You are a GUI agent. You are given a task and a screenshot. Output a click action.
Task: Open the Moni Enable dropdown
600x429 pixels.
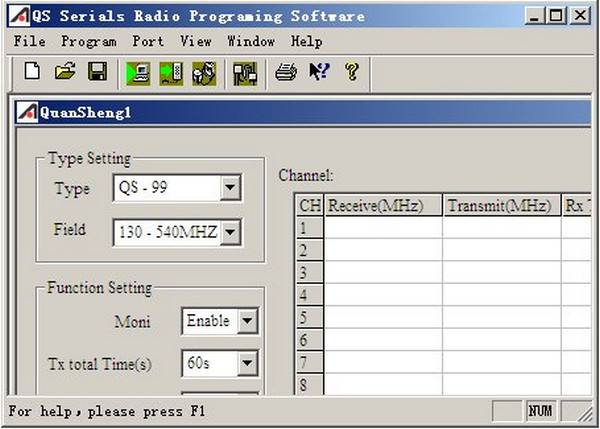pyautogui.click(x=247, y=320)
